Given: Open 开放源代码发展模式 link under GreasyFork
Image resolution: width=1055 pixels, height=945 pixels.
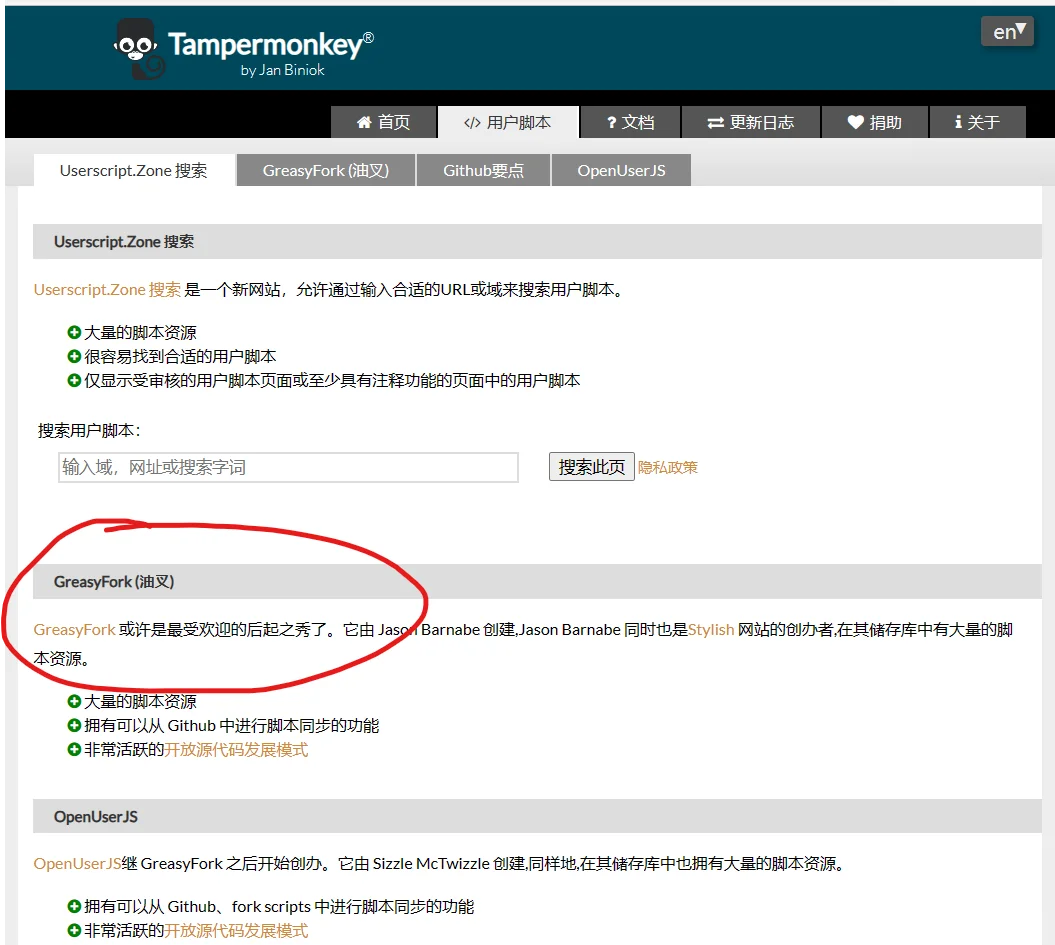Looking at the screenshot, I should click(x=236, y=749).
